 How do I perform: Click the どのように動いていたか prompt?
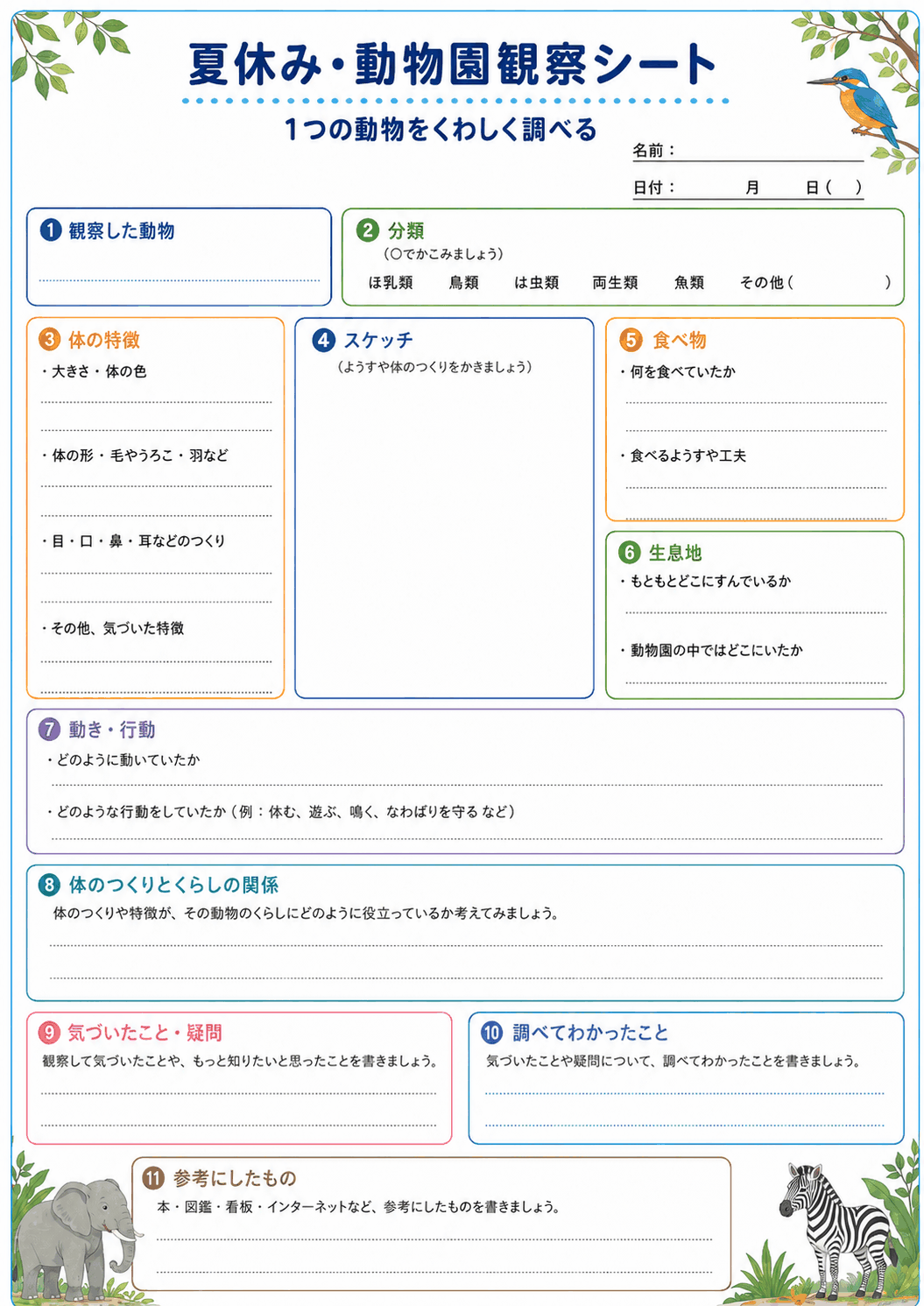point(123,759)
